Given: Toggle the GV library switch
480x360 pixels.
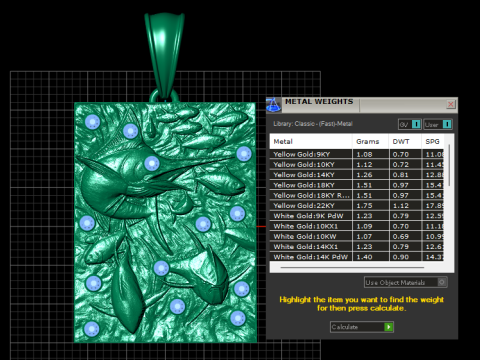Looking at the screenshot, I should pyautogui.click(x=410, y=124).
